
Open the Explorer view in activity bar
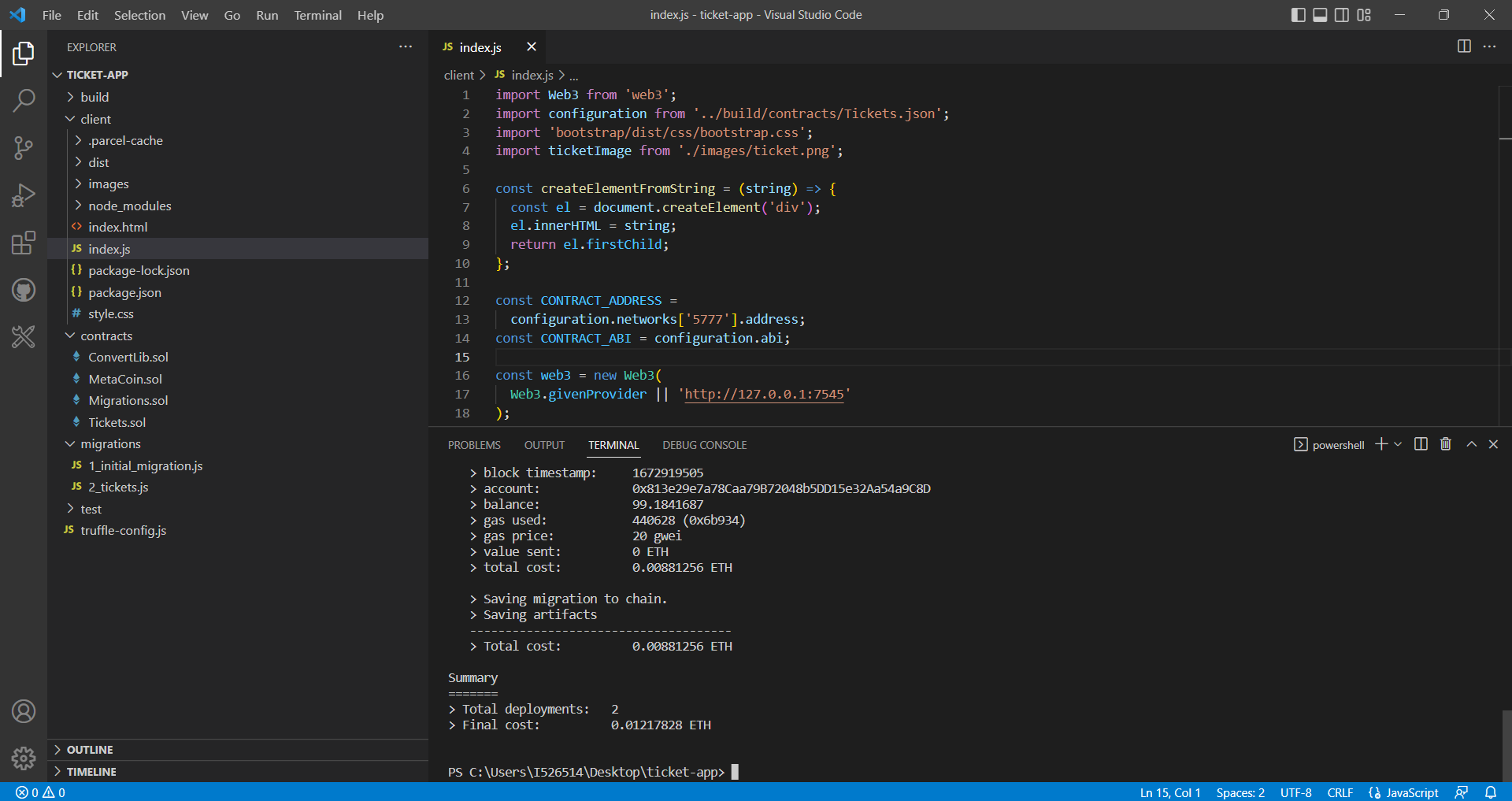24,54
